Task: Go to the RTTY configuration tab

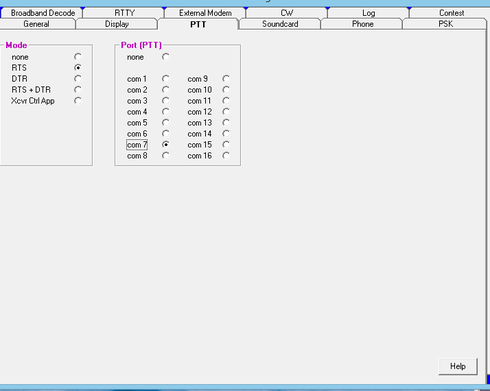Action: pyautogui.click(x=124, y=13)
